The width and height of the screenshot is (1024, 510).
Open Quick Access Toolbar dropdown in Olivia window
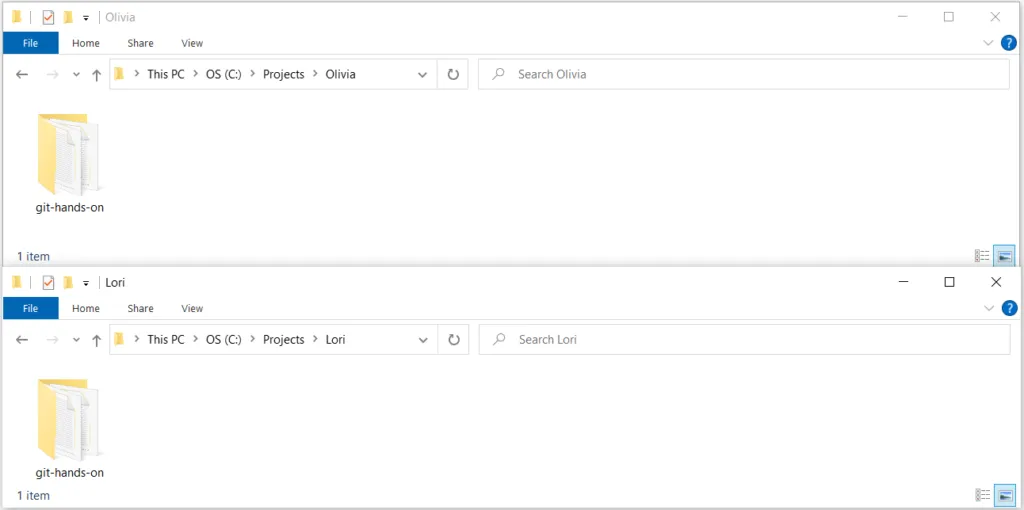86,18
